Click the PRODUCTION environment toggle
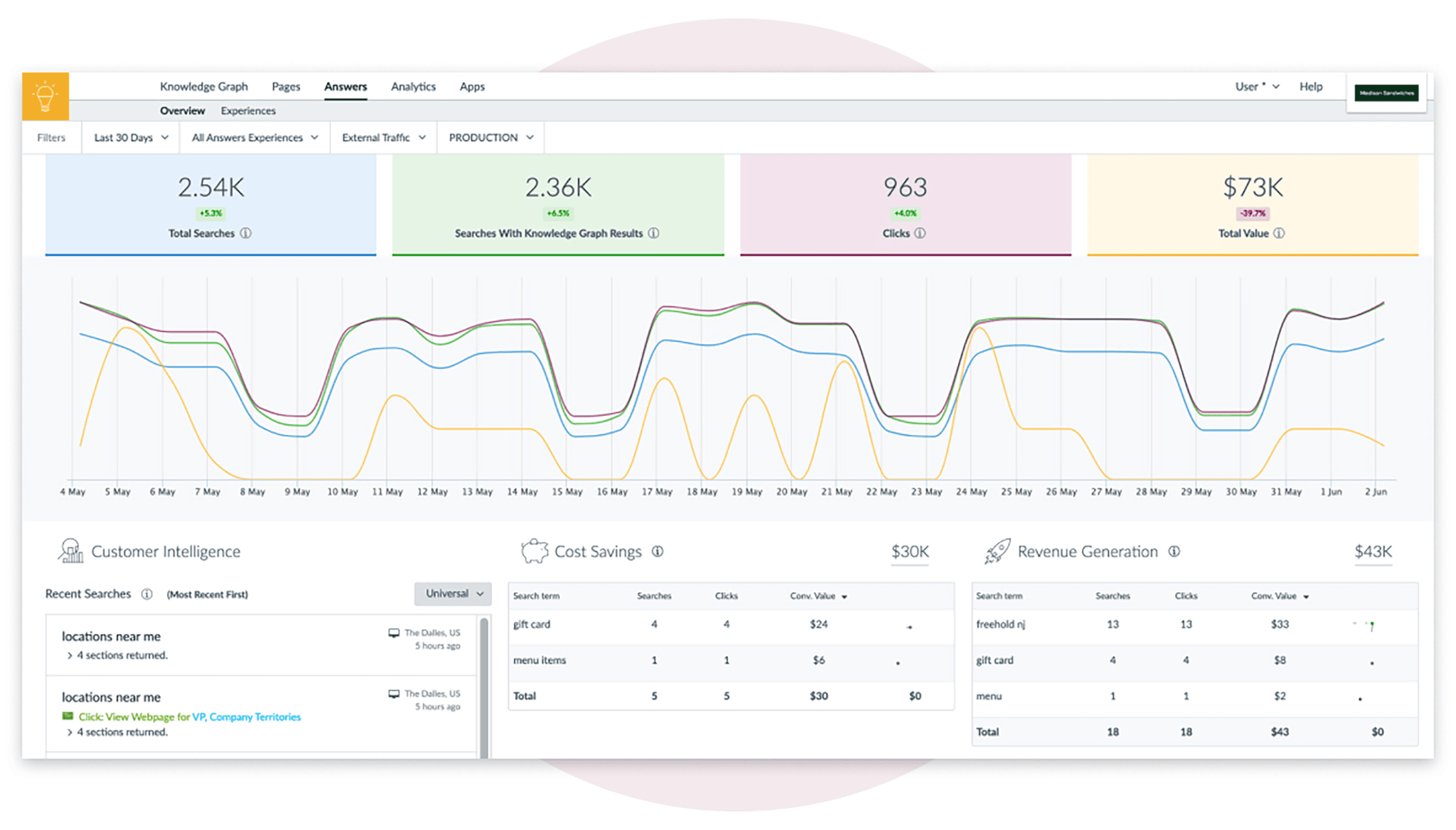 (x=490, y=138)
